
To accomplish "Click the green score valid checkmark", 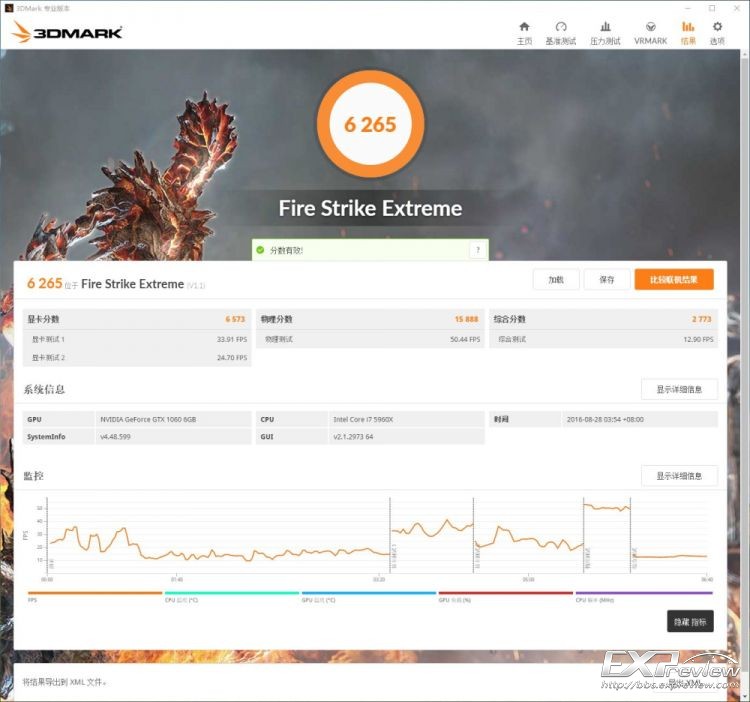I will (x=260, y=250).
